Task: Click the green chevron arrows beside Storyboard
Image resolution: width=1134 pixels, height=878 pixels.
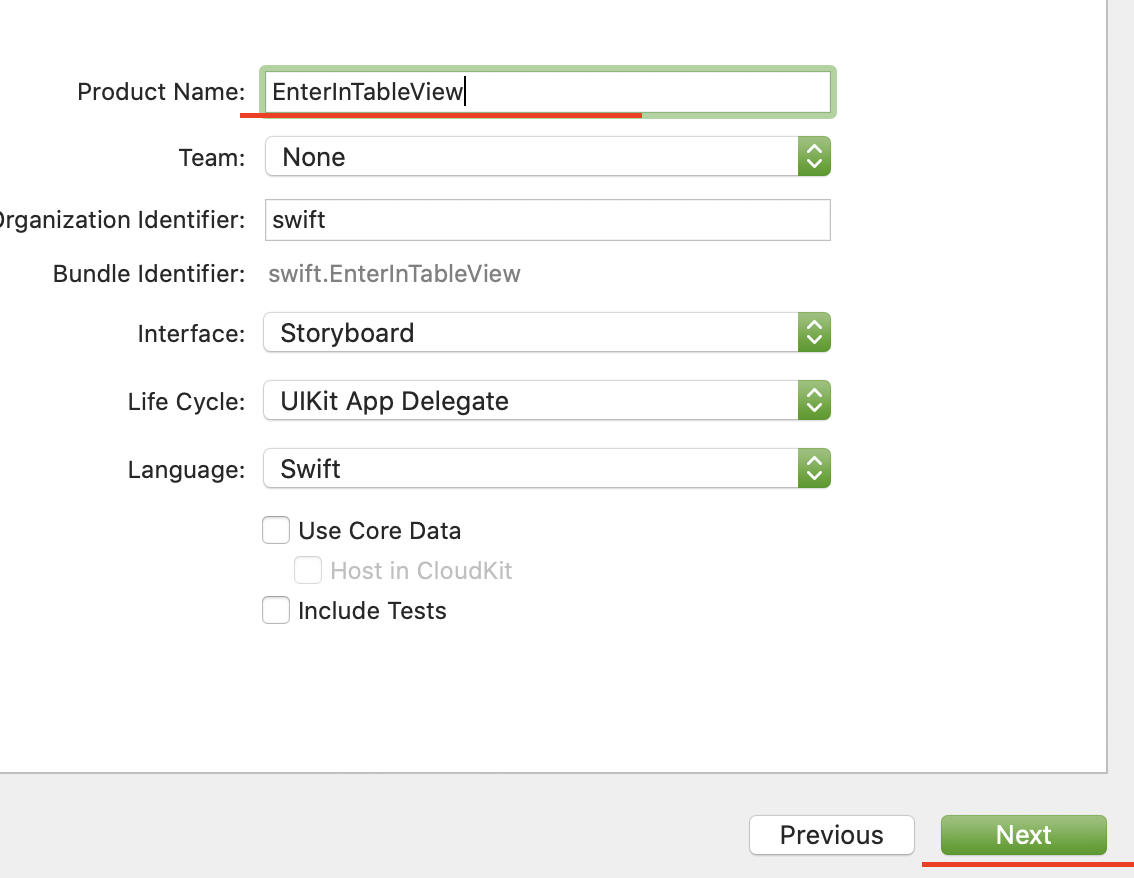Action: pos(814,333)
